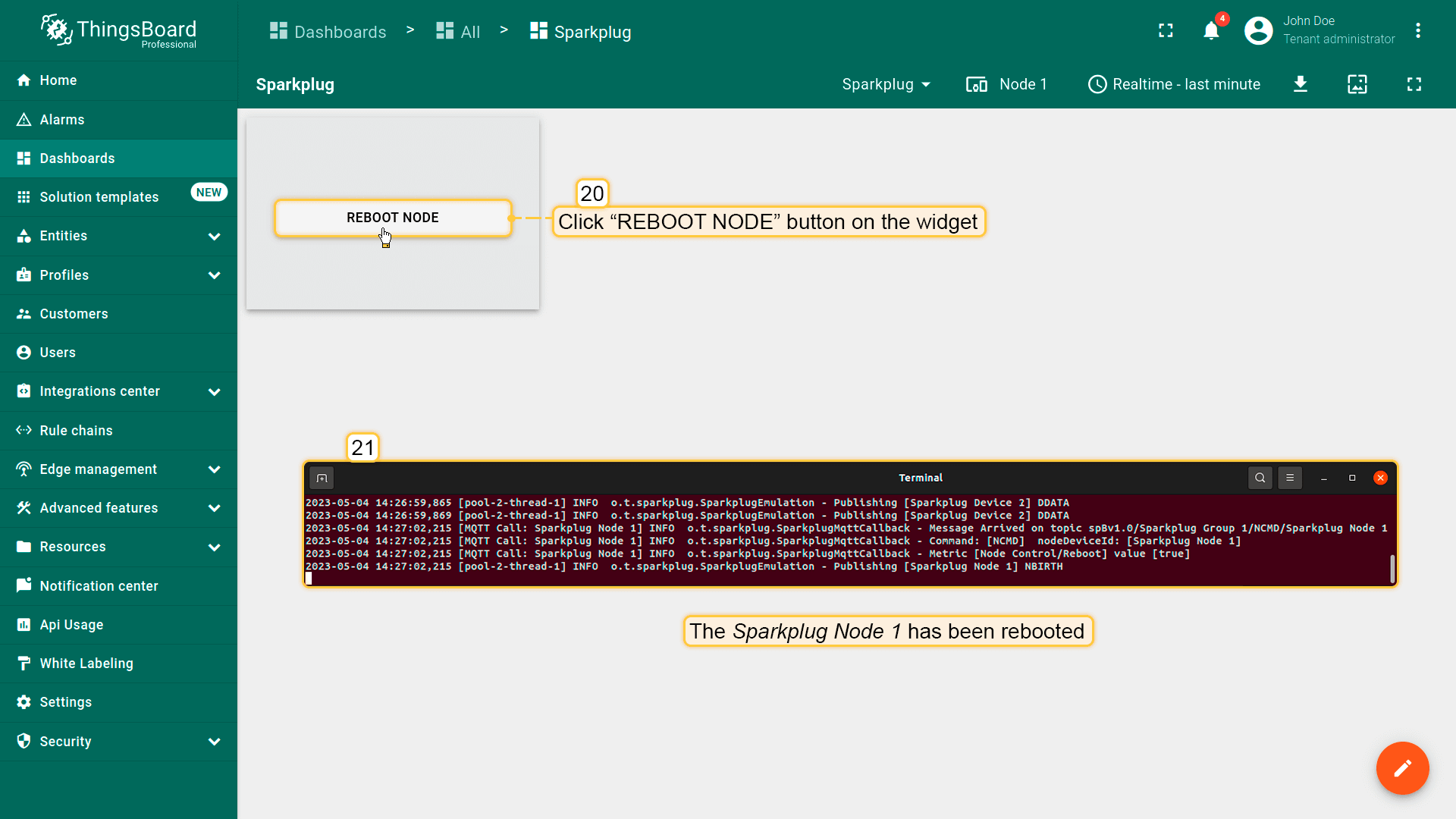Click the dashboard image/screenshot icon
Screen dimensions: 1456x819
pos(1357,84)
